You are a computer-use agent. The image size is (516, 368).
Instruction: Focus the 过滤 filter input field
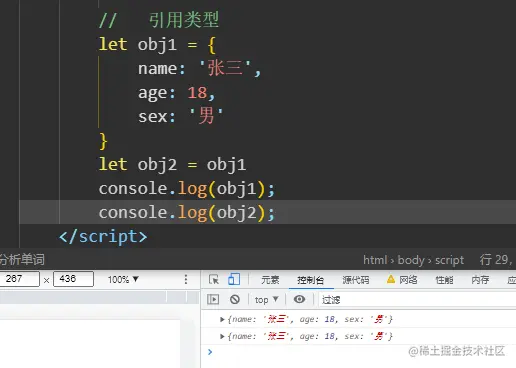(417, 300)
